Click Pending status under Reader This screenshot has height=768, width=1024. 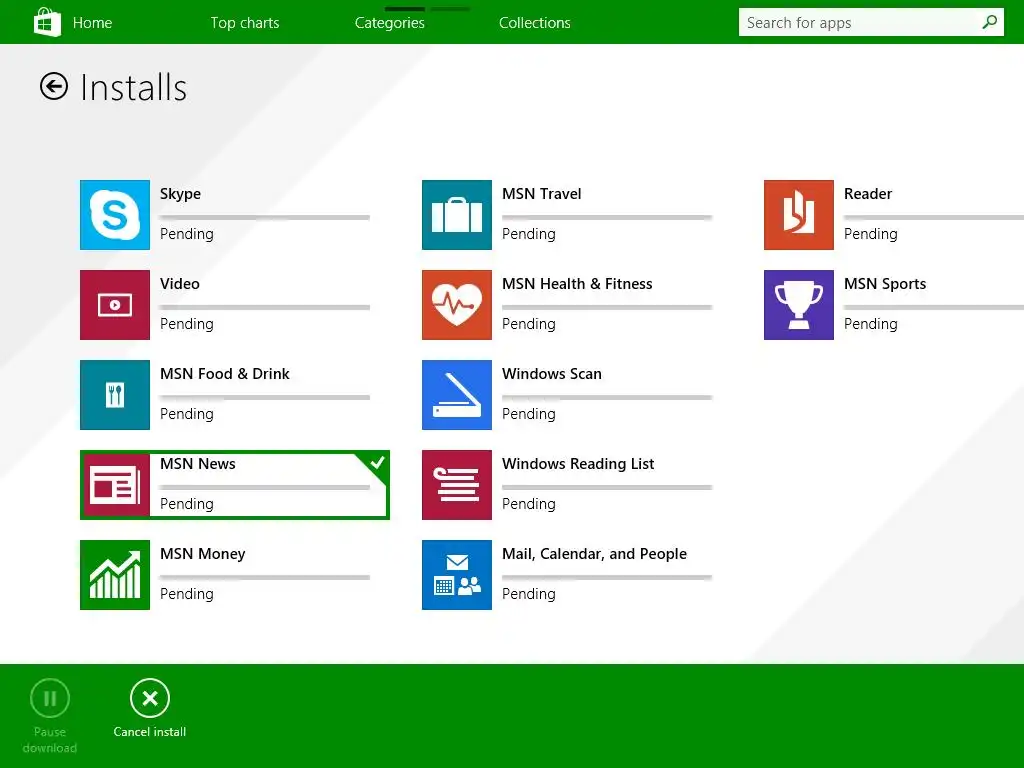tap(871, 234)
